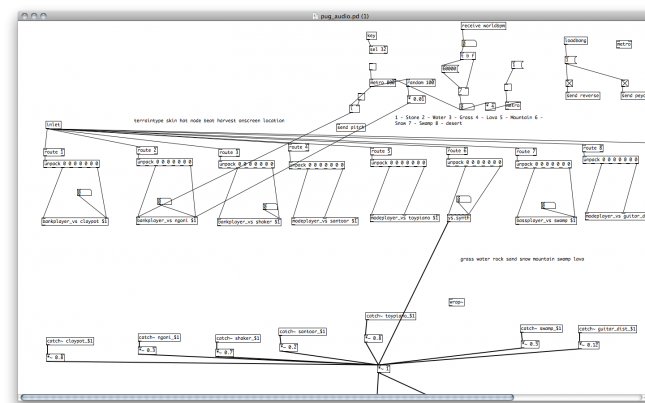
Task: Toggle the crossed box above the rightmost send object
Action: point(625,82)
